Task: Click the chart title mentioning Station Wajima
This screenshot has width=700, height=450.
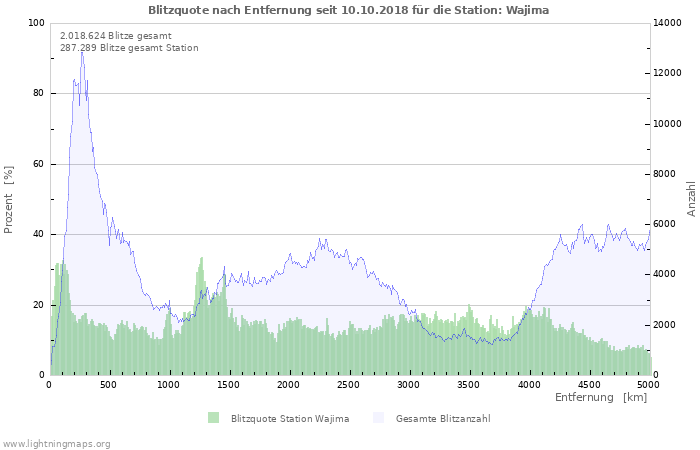Action: [348, 10]
